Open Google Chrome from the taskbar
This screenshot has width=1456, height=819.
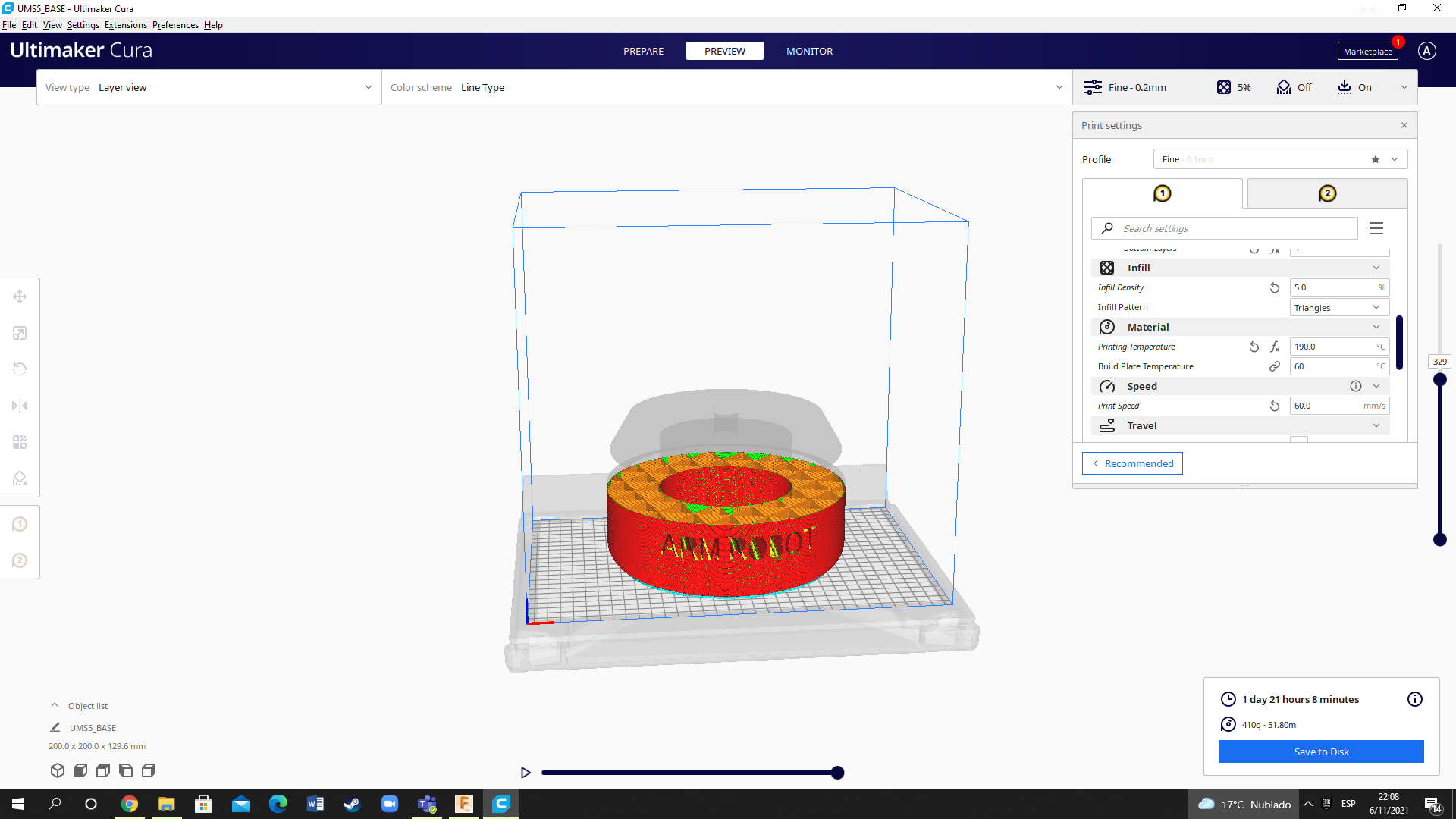pos(130,804)
